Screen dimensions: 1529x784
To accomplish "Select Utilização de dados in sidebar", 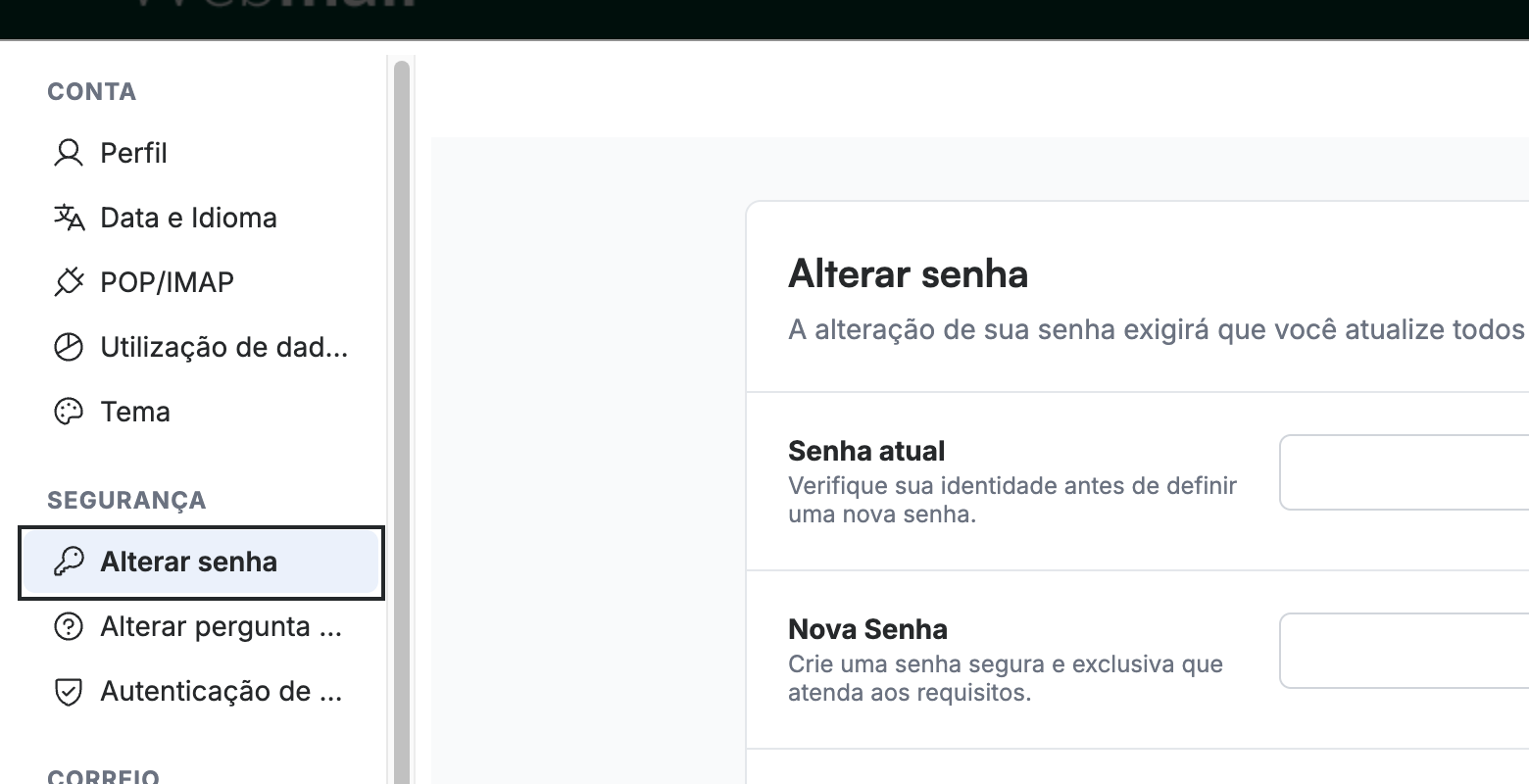I will 224,347.
